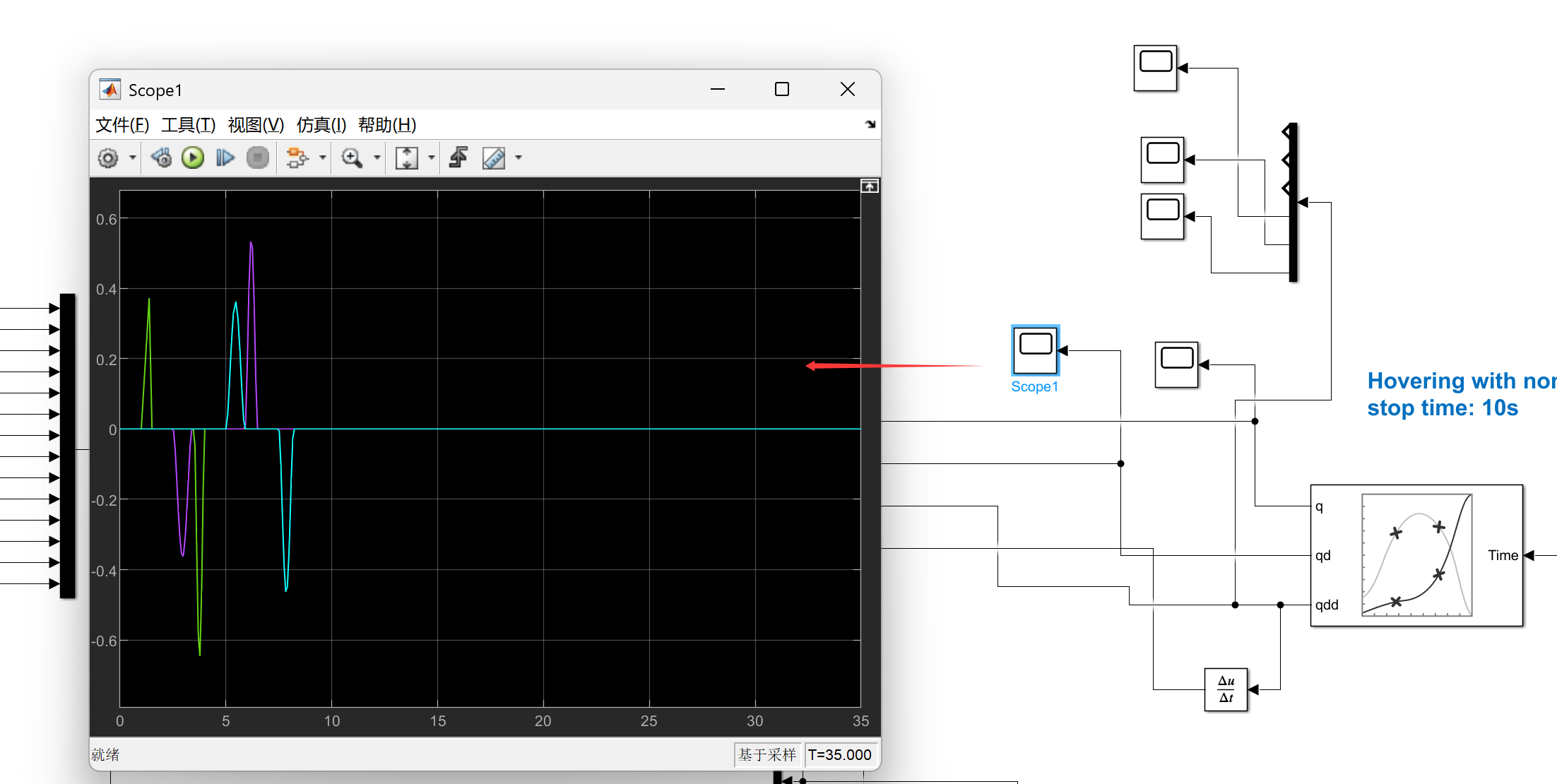Open Scope configuration properties gear
The image size is (1557, 784).
click(x=108, y=158)
